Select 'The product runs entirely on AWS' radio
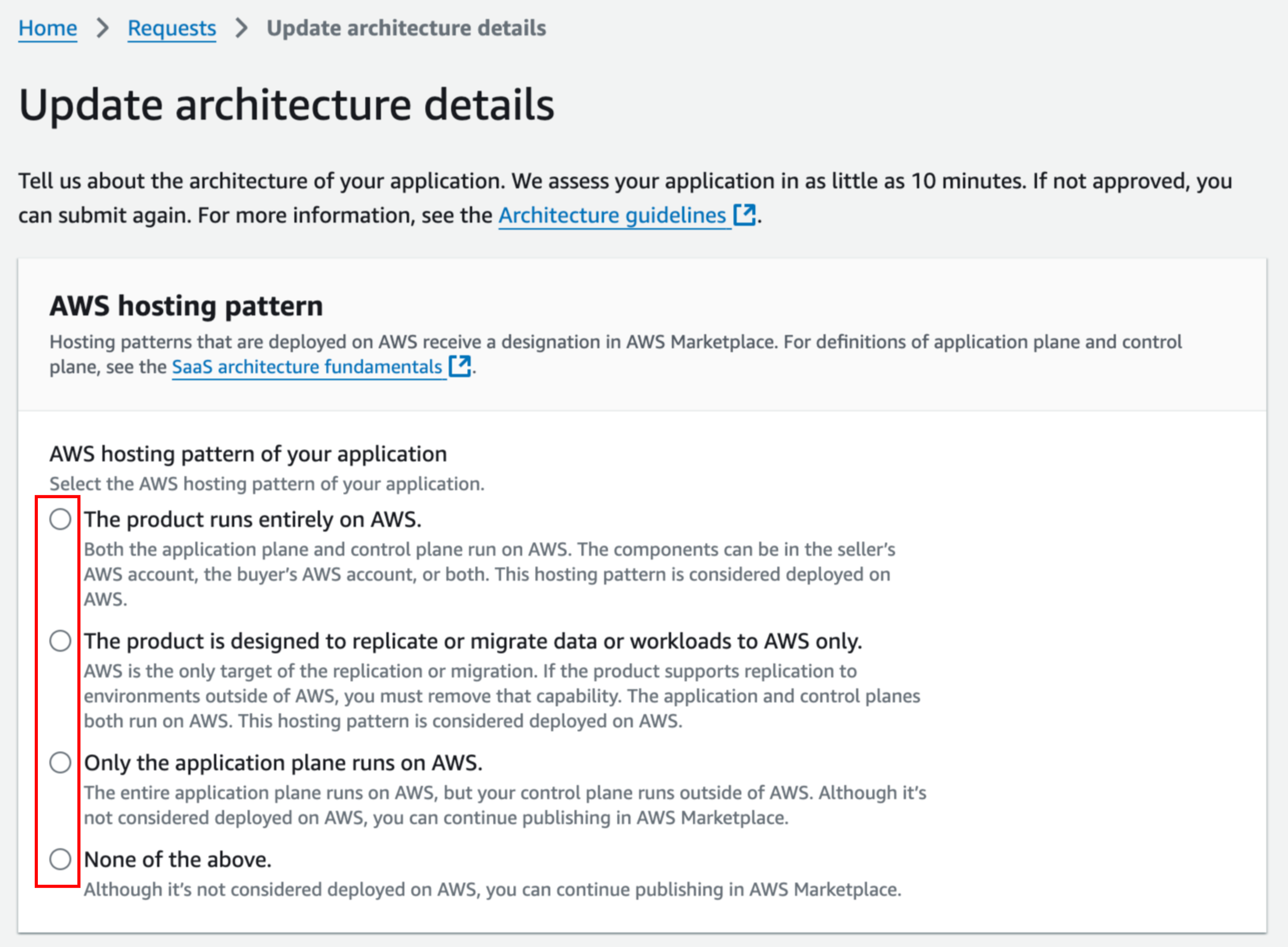1288x947 pixels. (60, 520)
